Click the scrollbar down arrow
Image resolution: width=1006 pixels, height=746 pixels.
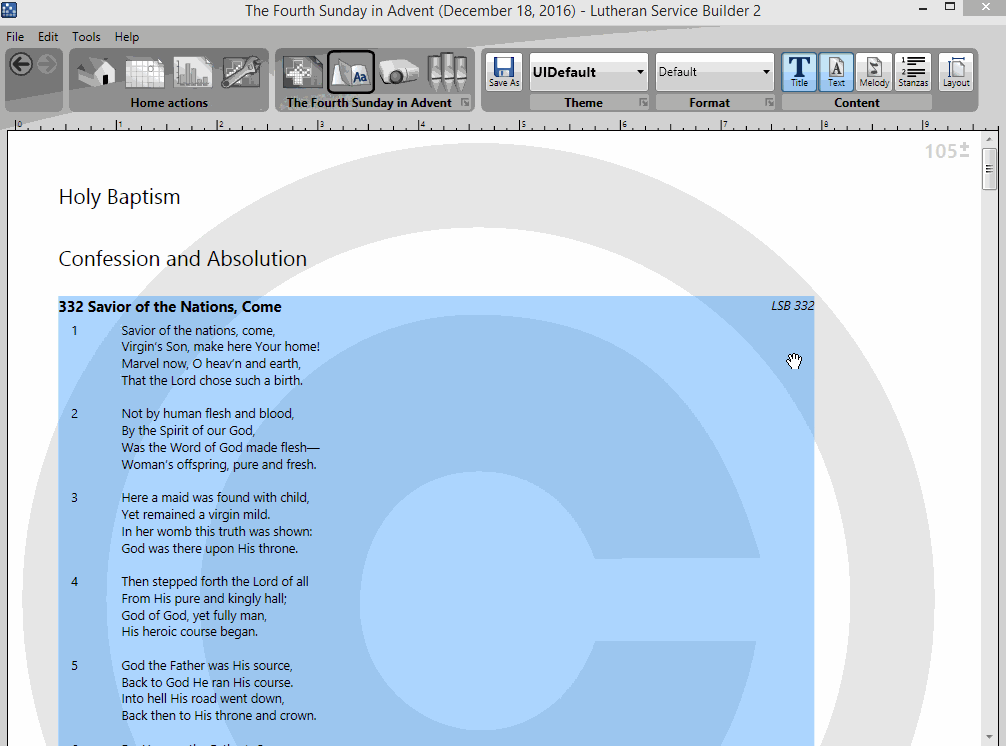click(989, 738)
